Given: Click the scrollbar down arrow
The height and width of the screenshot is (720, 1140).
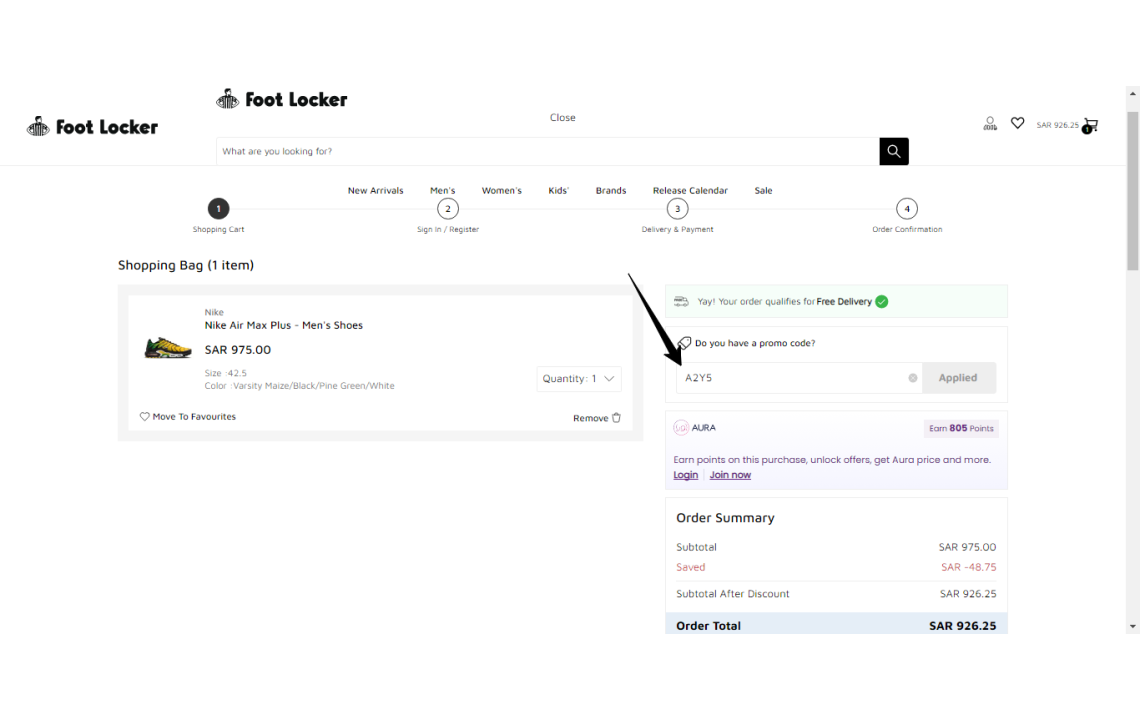Looking at the screenshot, I should click(1133, 626).
